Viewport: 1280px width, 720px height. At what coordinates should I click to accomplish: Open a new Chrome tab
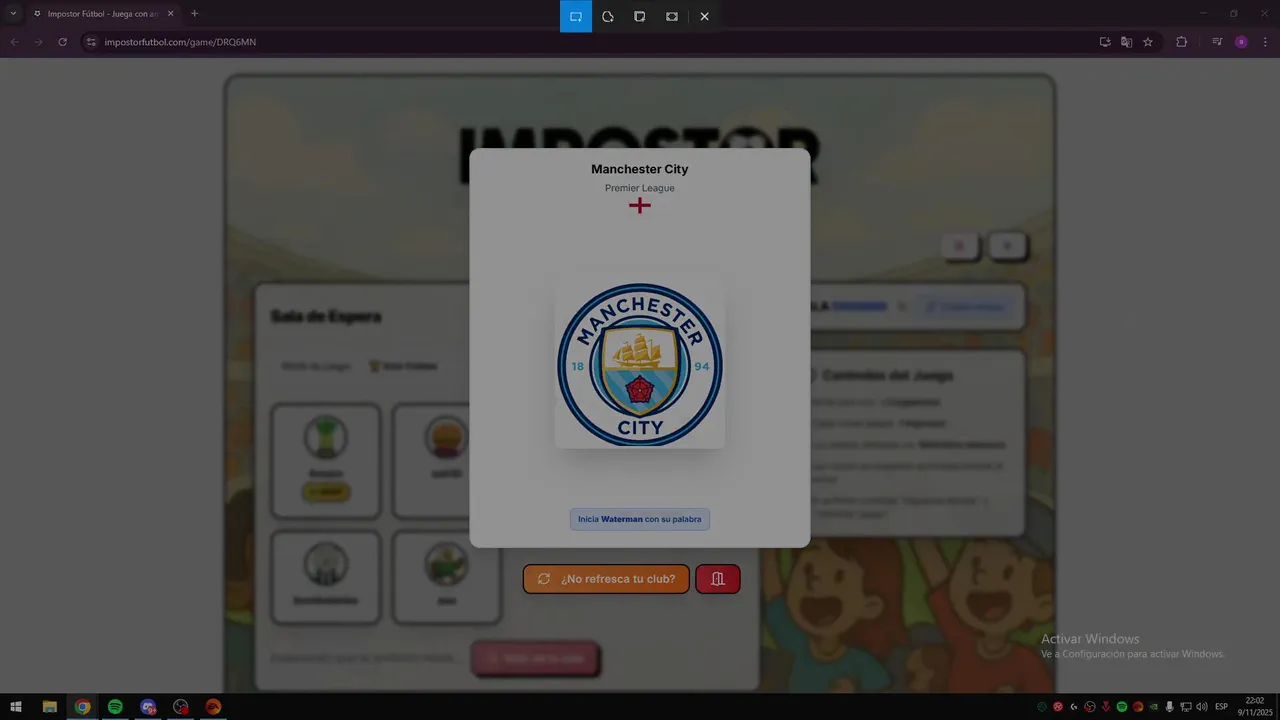coord(194,14)
